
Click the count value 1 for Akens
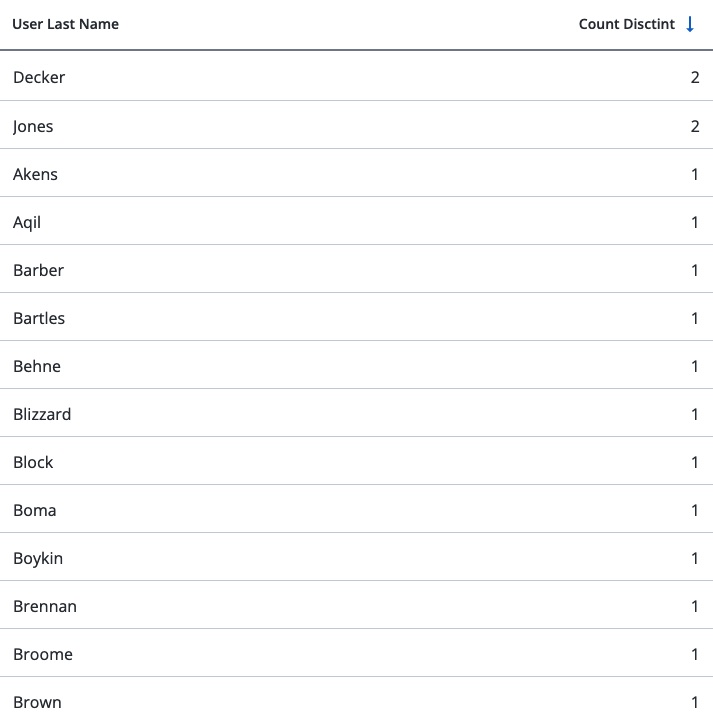pos(695,174)
